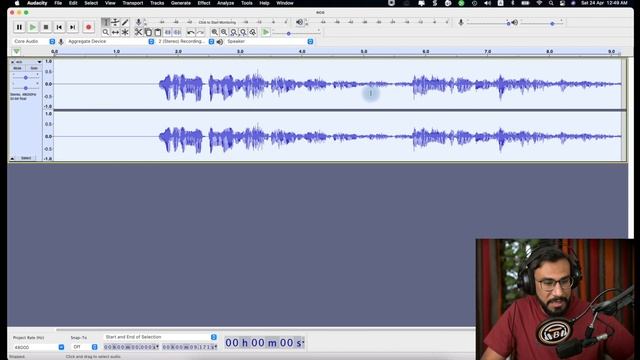Adjust the track pan slider

pyautogui.click(x=26, y=88)
